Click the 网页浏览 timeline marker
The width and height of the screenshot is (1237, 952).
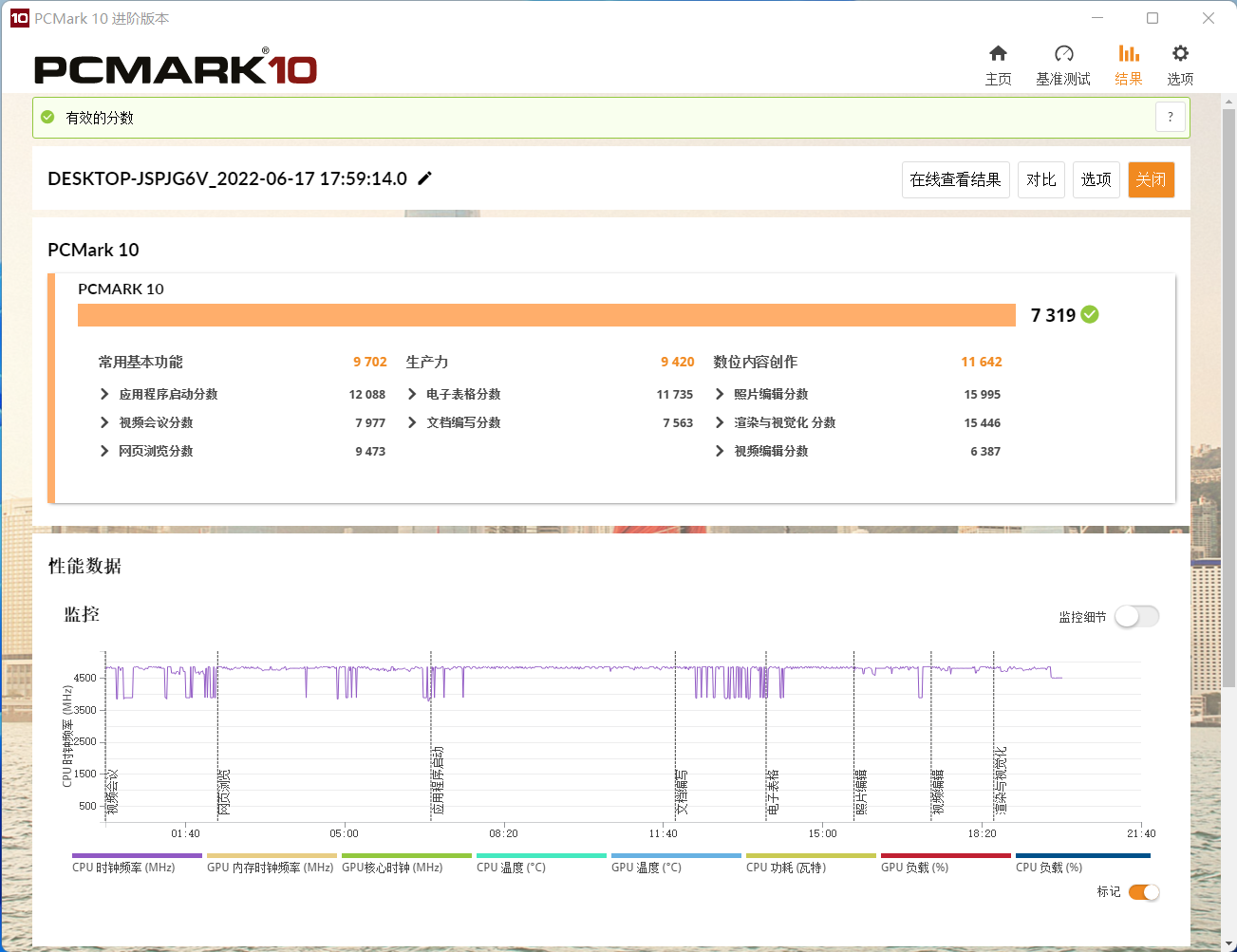point(225,792)
